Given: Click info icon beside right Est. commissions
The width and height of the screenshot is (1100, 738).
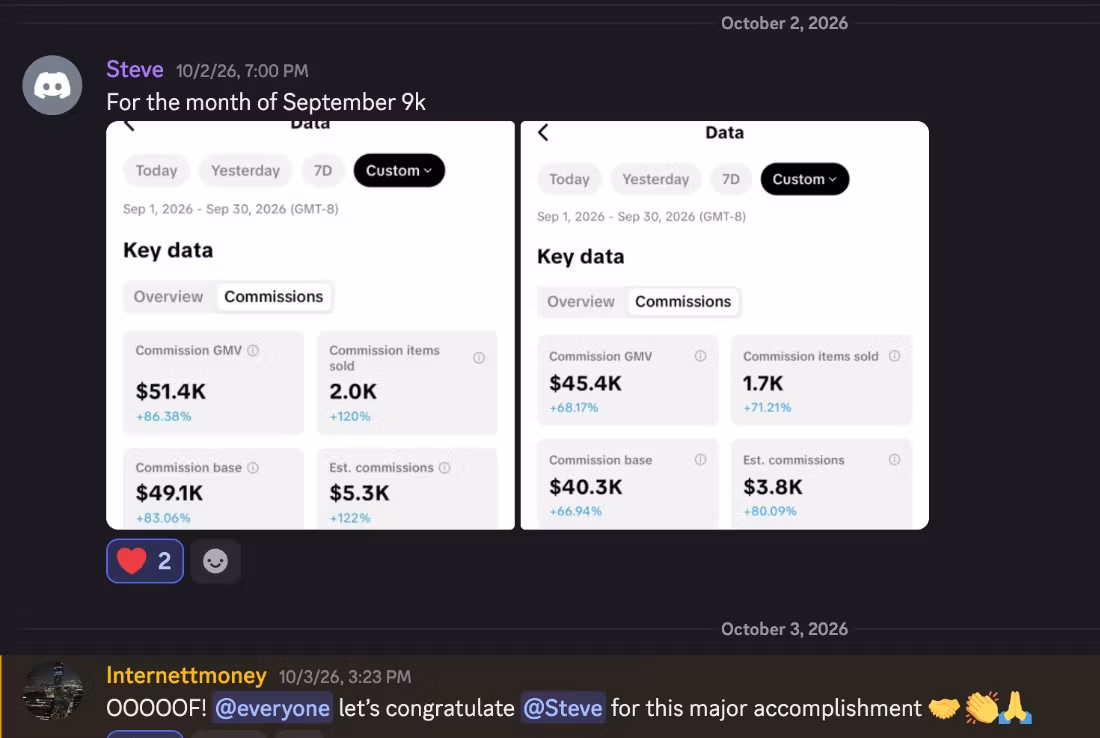Looking at the screenshot, I should pyautogui.click(x=894, y=459).
